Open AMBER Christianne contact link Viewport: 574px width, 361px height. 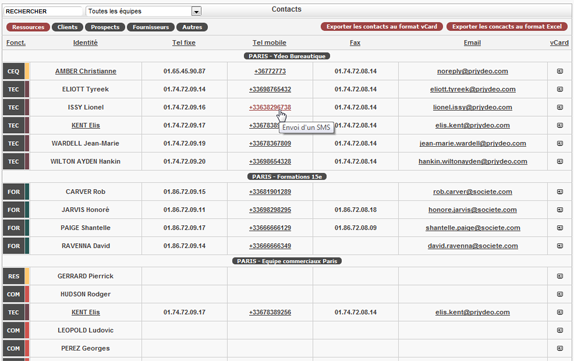click(x=86, y=71)
